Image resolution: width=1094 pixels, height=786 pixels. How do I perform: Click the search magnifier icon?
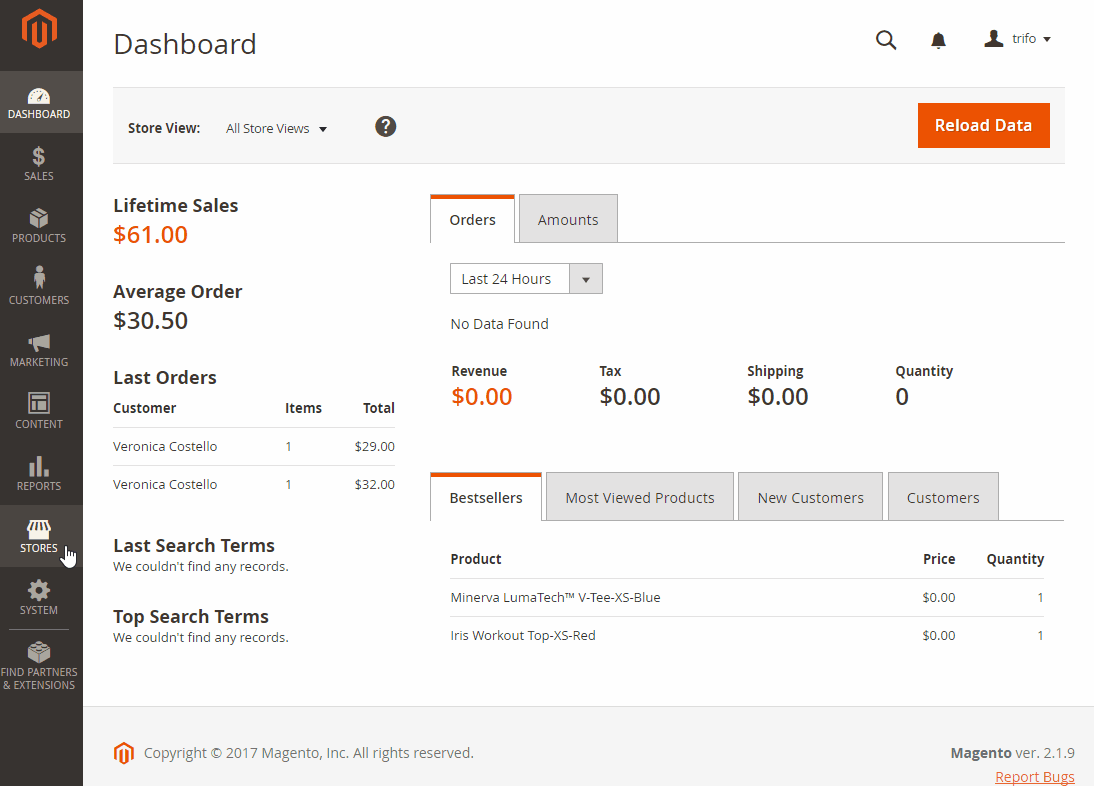886,40
